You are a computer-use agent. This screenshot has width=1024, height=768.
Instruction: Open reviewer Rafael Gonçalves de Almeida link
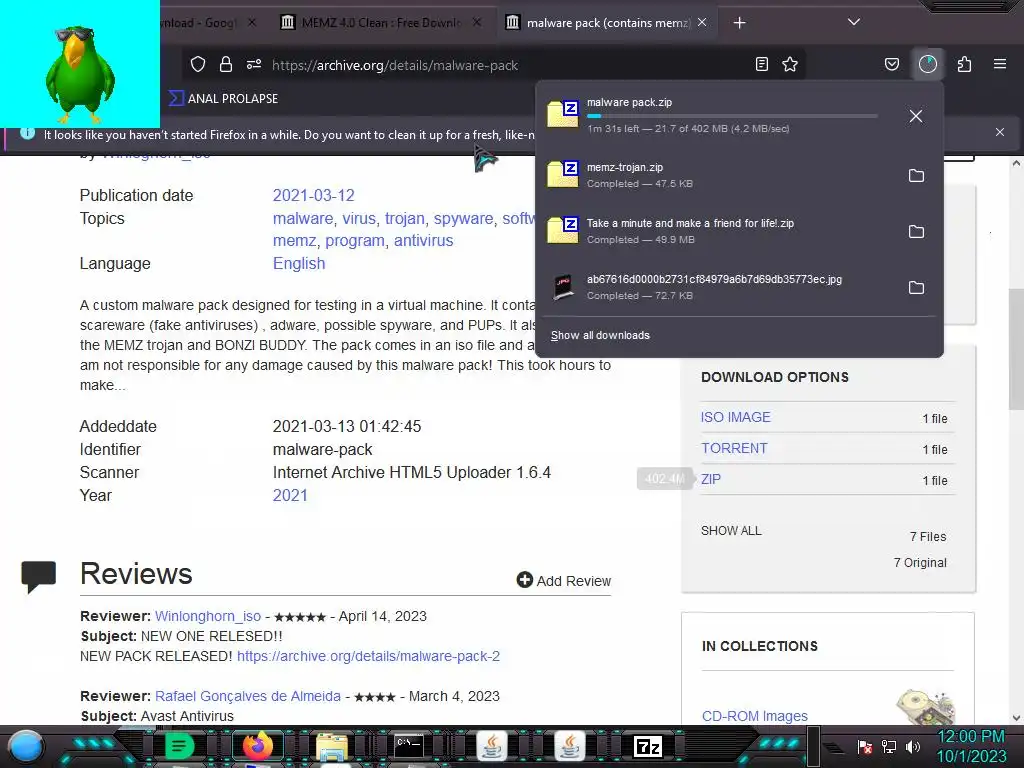click(248, 696)
